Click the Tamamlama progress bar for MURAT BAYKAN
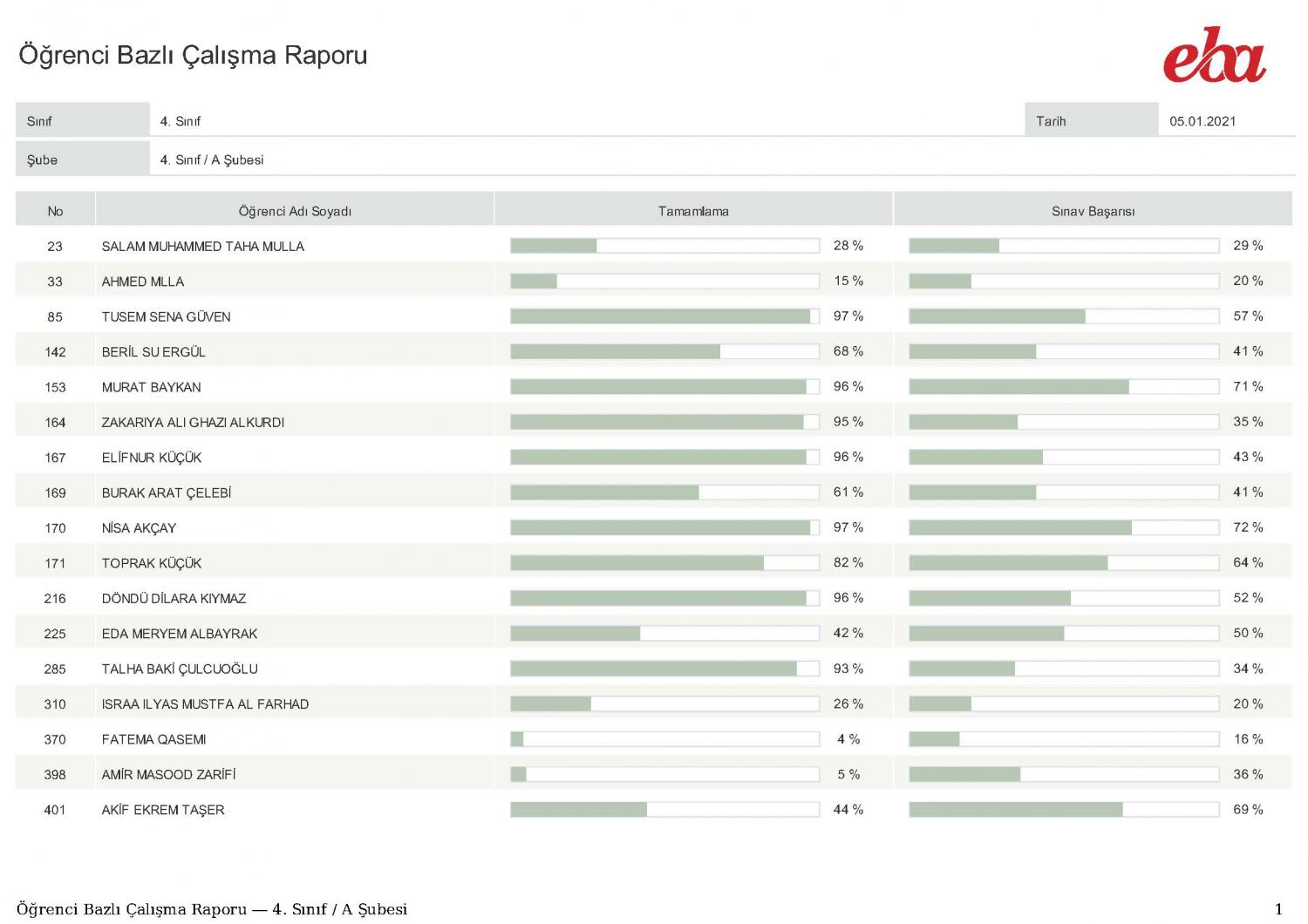Image resolution: width=1308 pixels, height=924 pixels. [664, 386]
